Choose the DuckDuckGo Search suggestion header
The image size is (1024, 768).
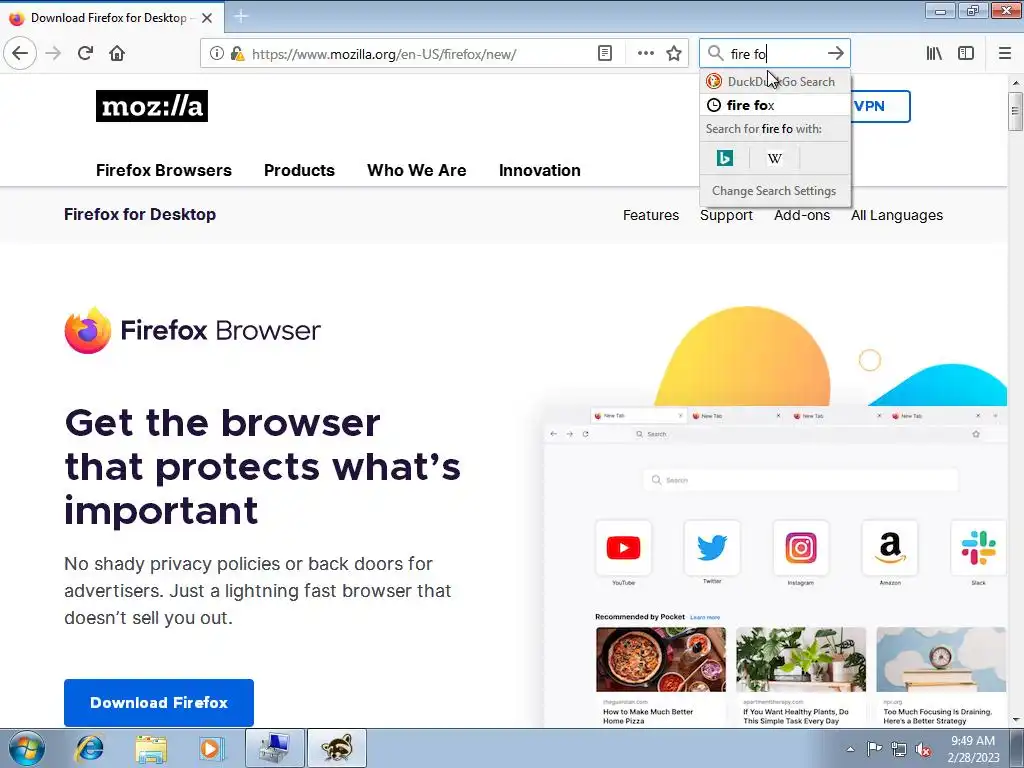click(775, 82)
